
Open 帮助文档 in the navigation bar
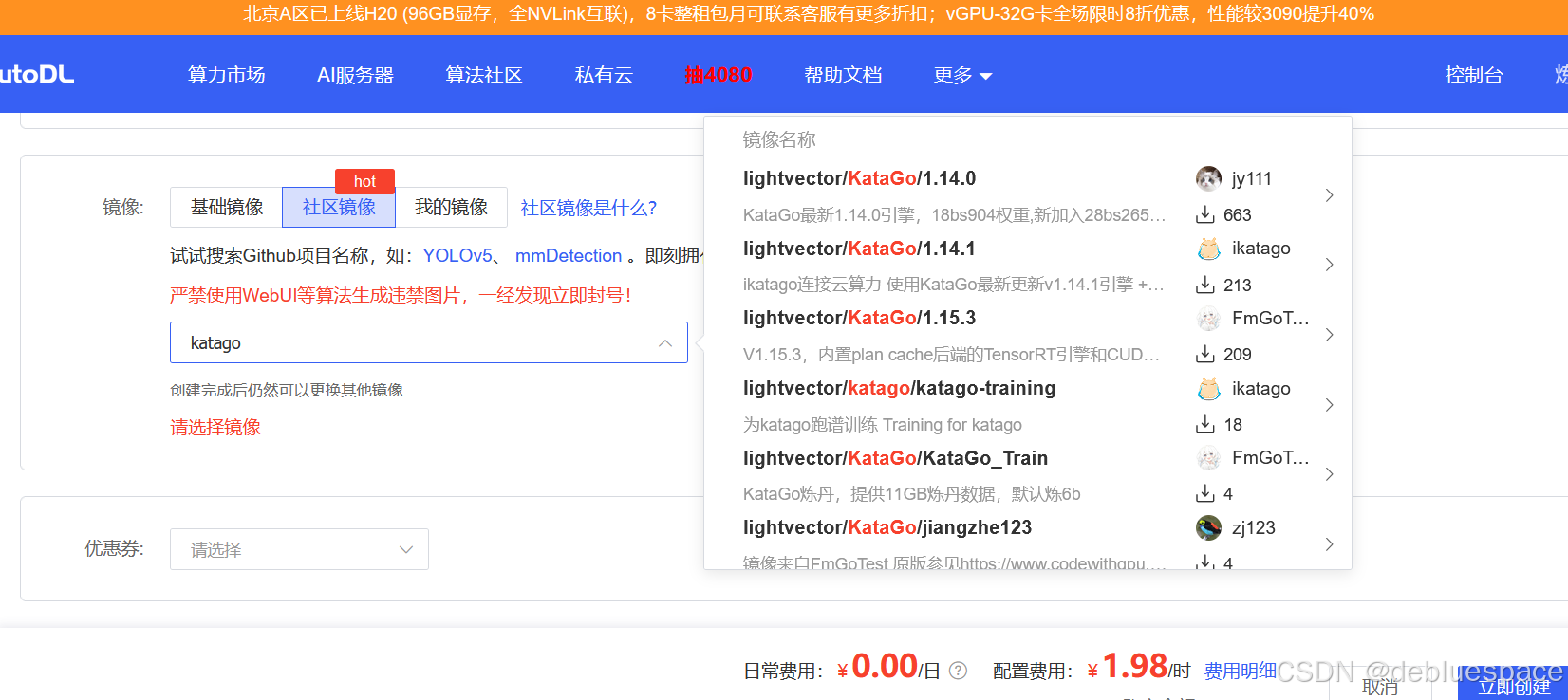click(x=843, y=75)
